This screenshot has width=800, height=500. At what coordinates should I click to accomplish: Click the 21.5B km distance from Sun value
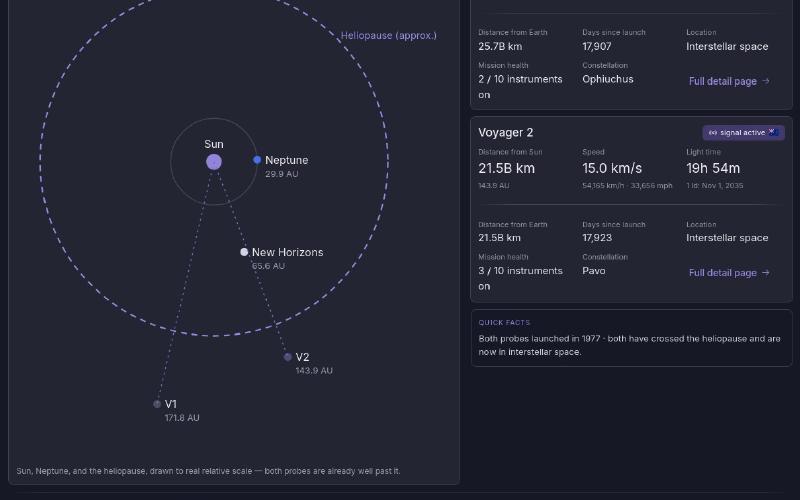506,168
